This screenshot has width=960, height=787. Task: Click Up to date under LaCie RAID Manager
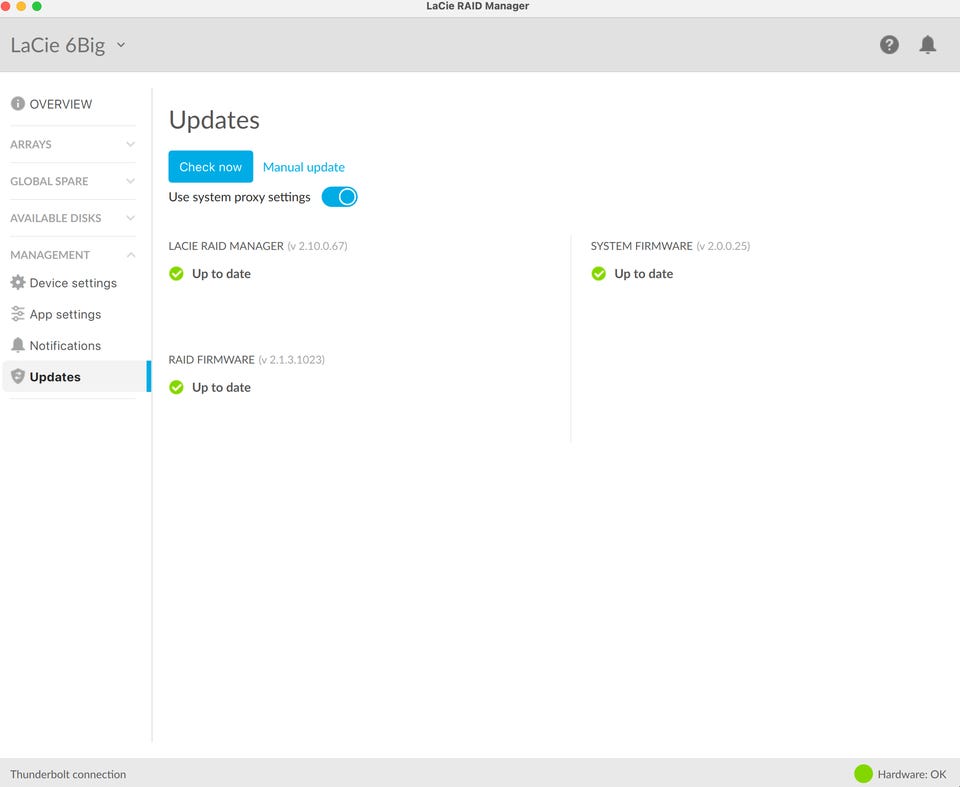pyautogui.click(x=221, y=274)
